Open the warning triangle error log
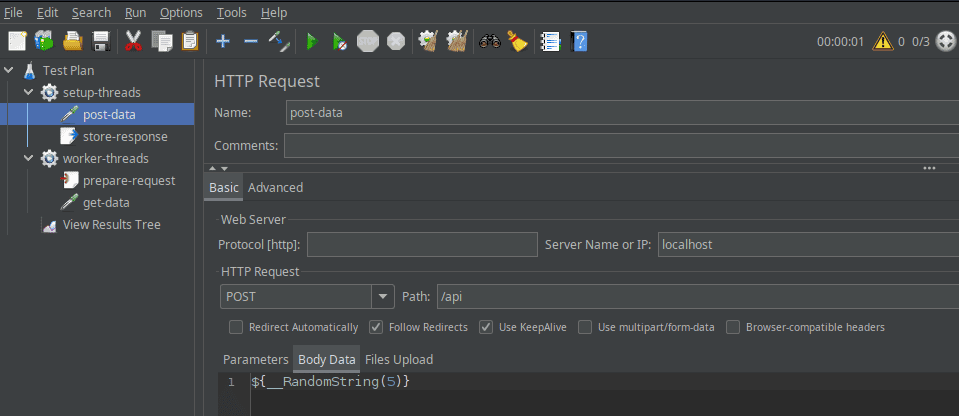 point(882,41)
